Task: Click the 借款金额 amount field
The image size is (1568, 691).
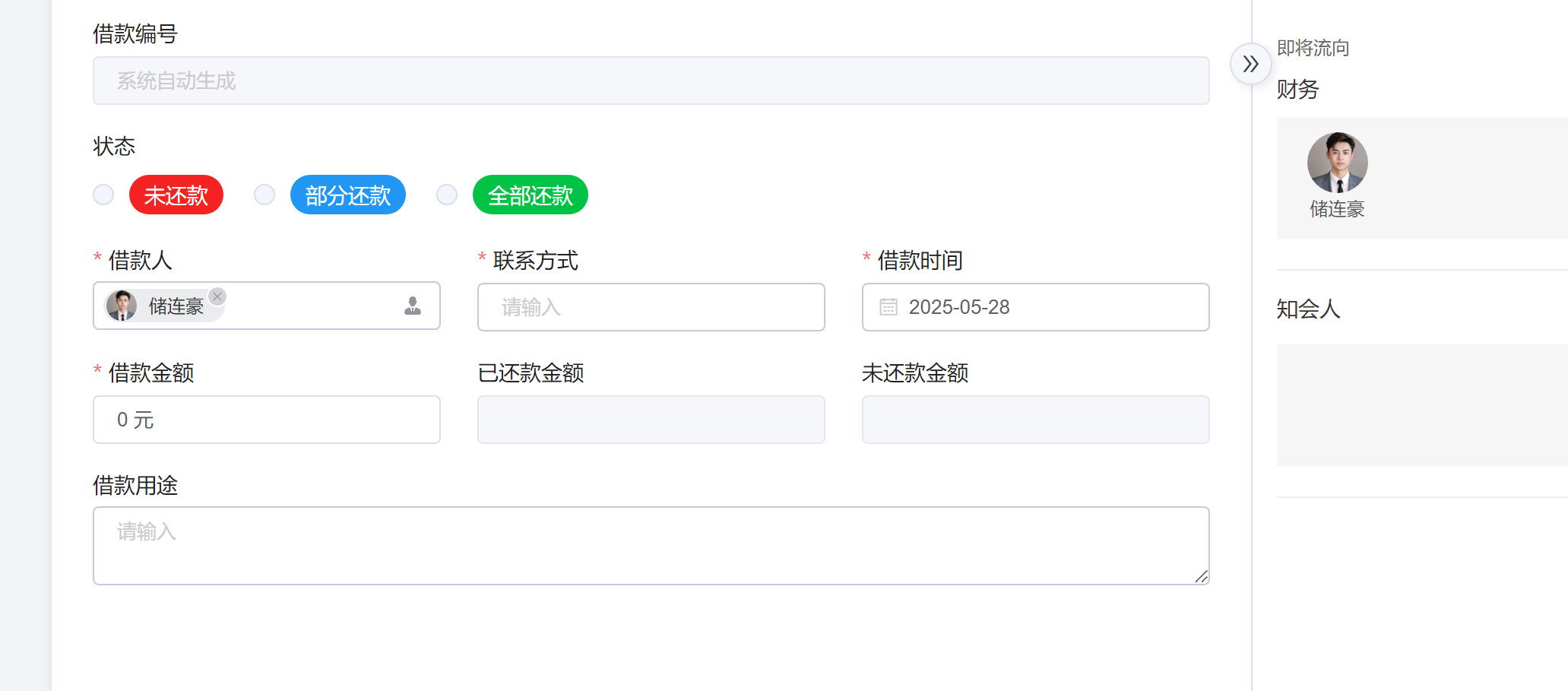Action: [266, 420]
